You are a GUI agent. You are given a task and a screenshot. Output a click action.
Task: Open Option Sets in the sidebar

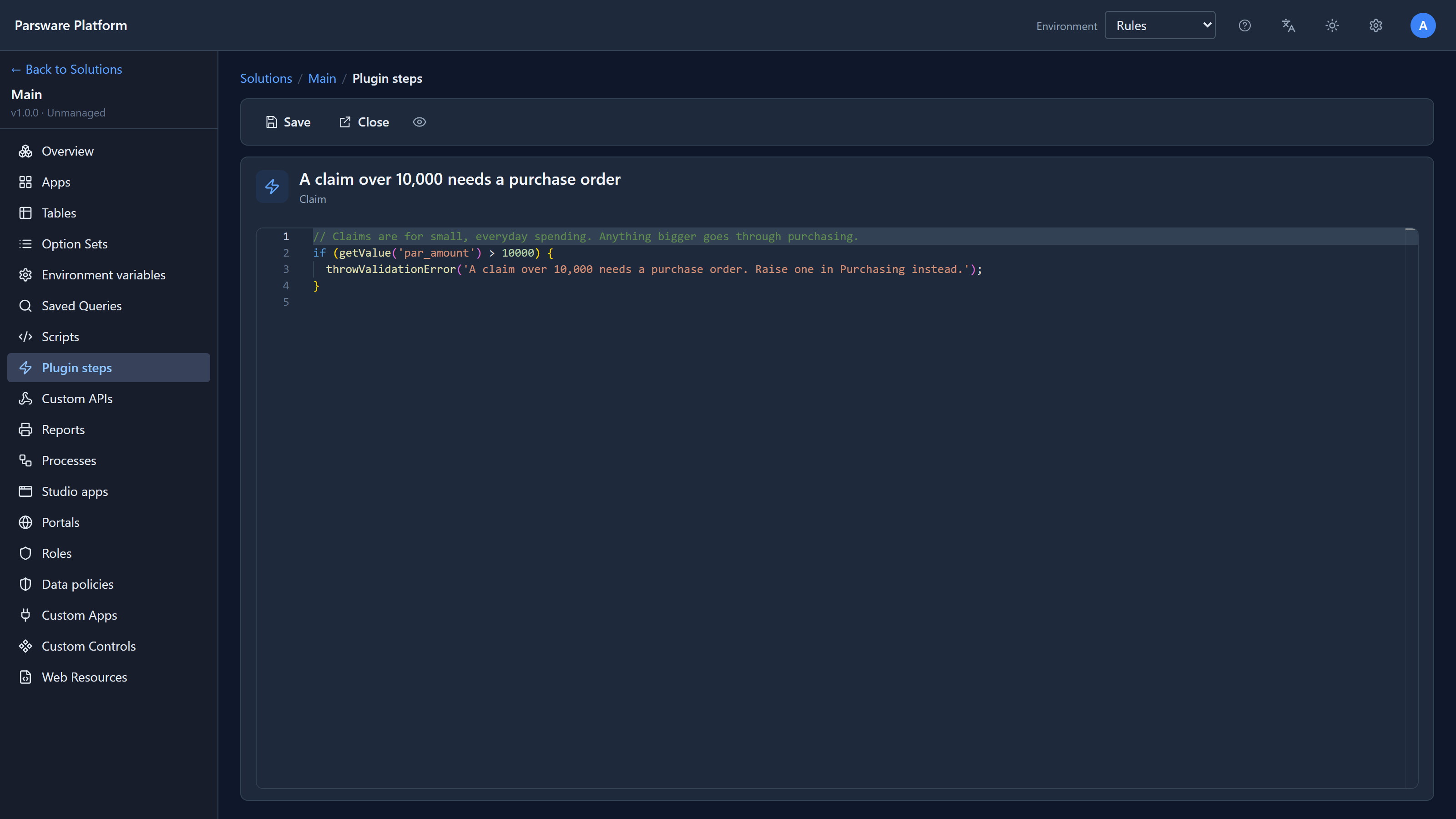click(x=109, y=243)
